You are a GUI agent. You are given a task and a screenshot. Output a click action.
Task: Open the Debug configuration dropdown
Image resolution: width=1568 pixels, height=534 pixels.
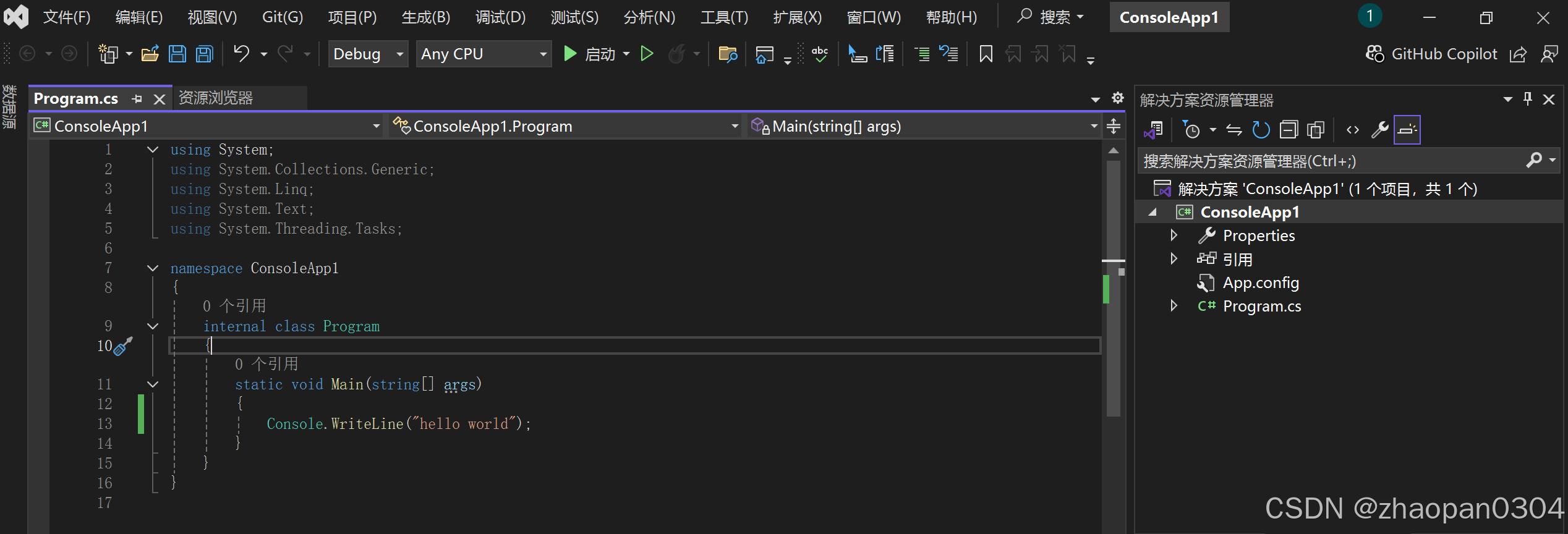368,54
